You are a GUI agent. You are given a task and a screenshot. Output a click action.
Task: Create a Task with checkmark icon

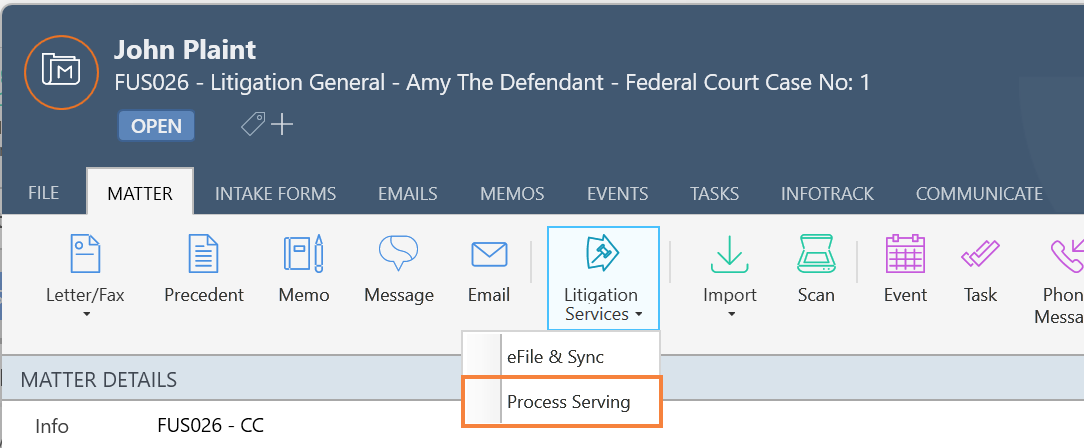980,254
